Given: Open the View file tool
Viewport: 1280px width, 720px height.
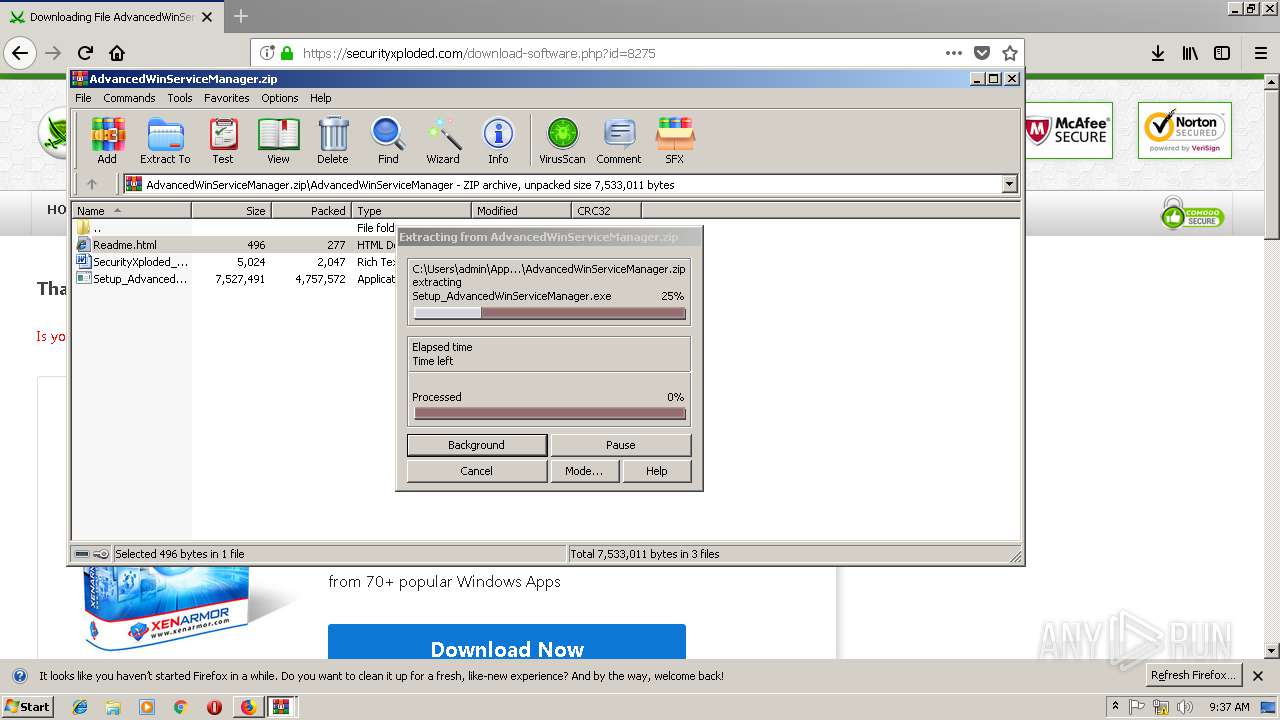Looking at the screenshot, I should (x=278, y=141).
